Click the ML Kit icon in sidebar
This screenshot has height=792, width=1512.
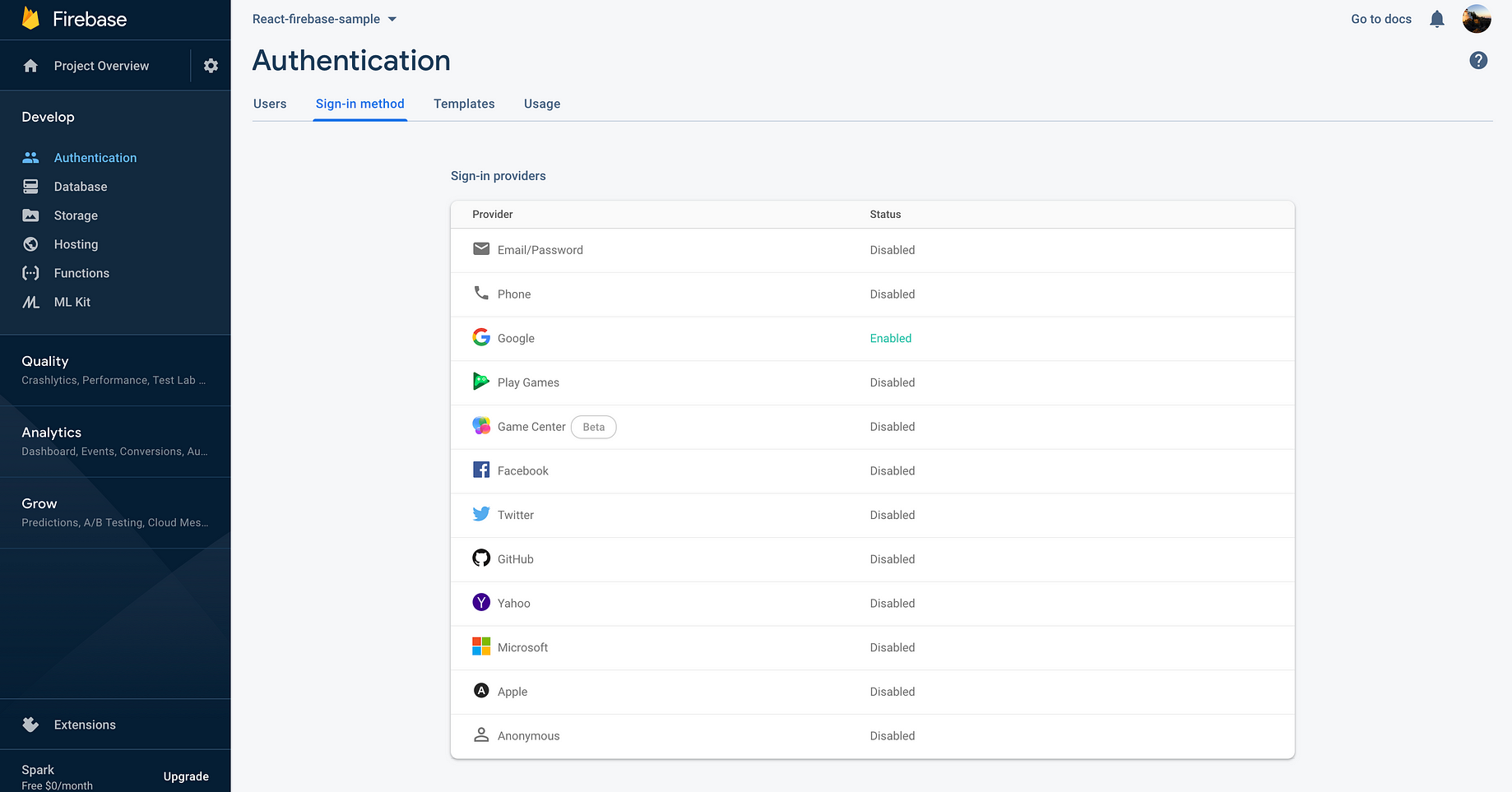pyautogui.click(x=30, y=302)
